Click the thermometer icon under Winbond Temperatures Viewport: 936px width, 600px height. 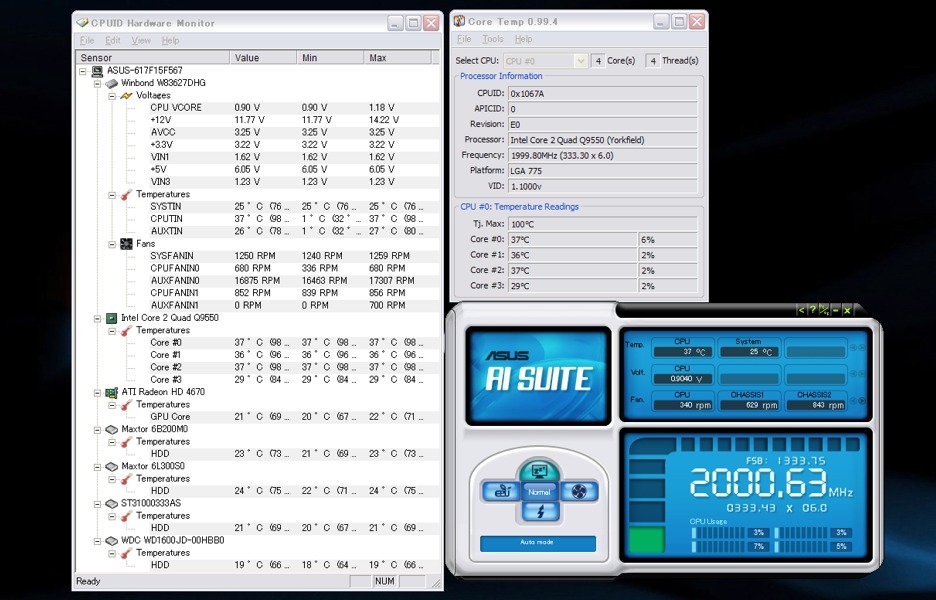click(126, 195)
